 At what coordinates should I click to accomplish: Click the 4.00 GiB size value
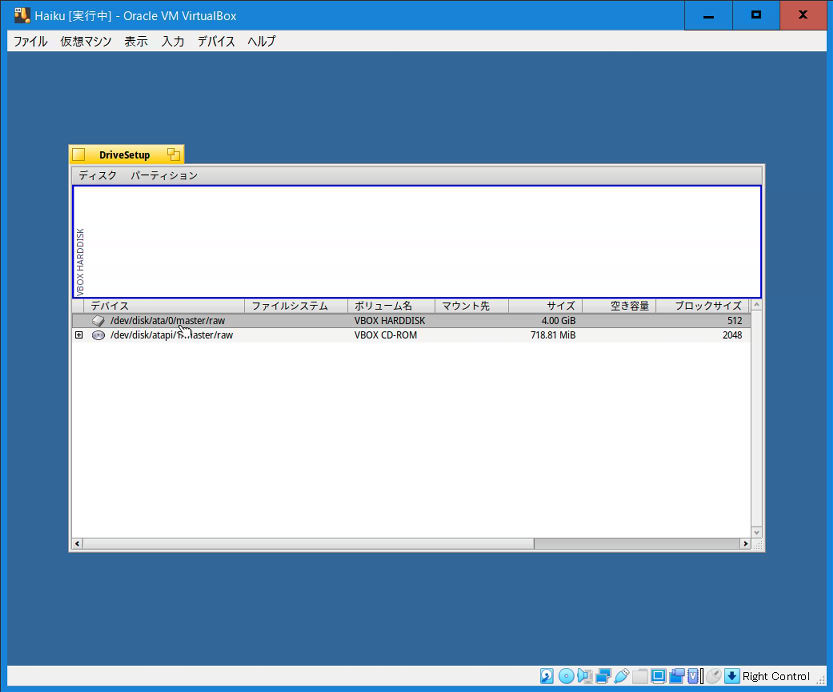558,320
